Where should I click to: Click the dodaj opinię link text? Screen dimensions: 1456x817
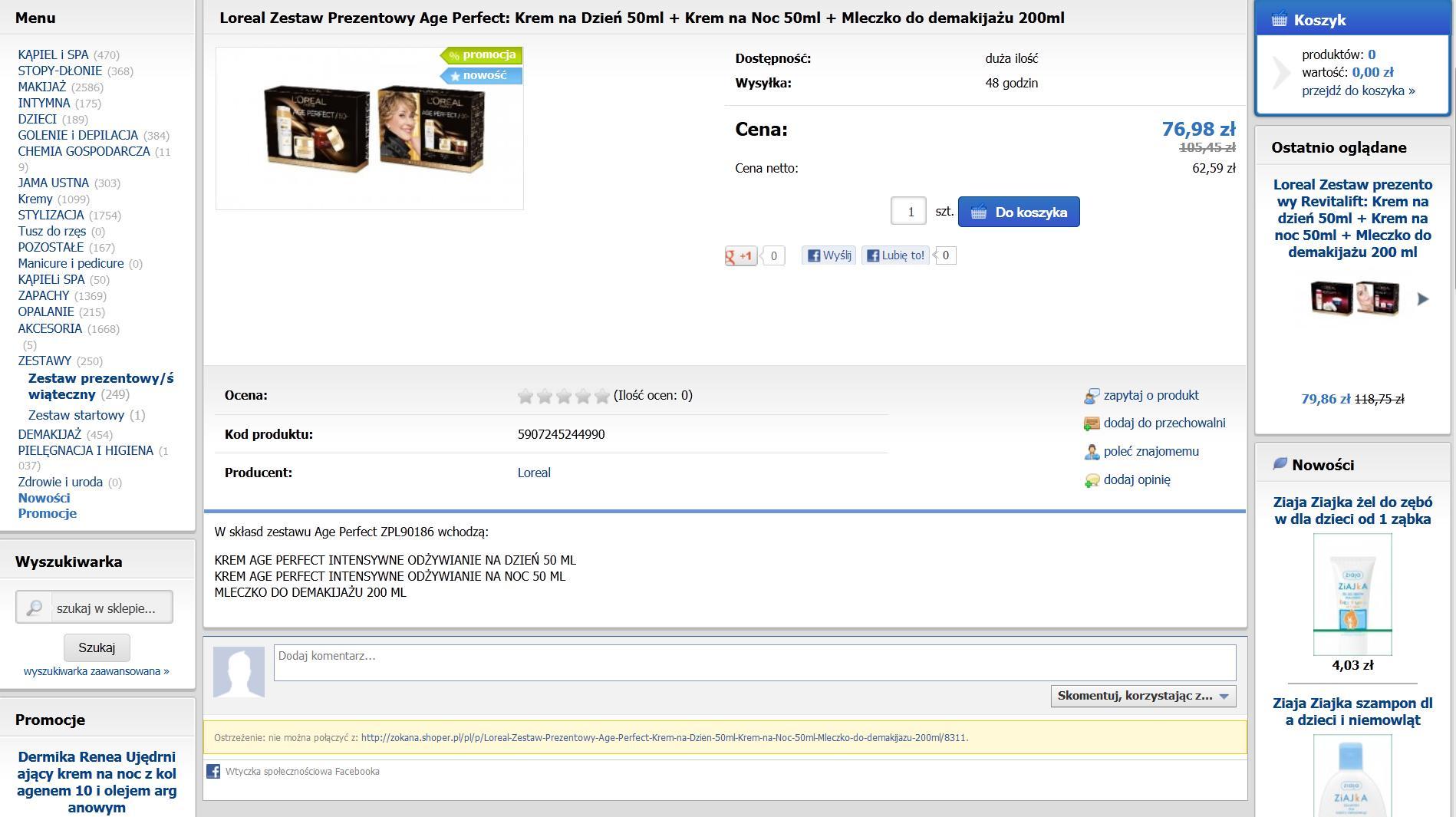[x=1137, y=479]
